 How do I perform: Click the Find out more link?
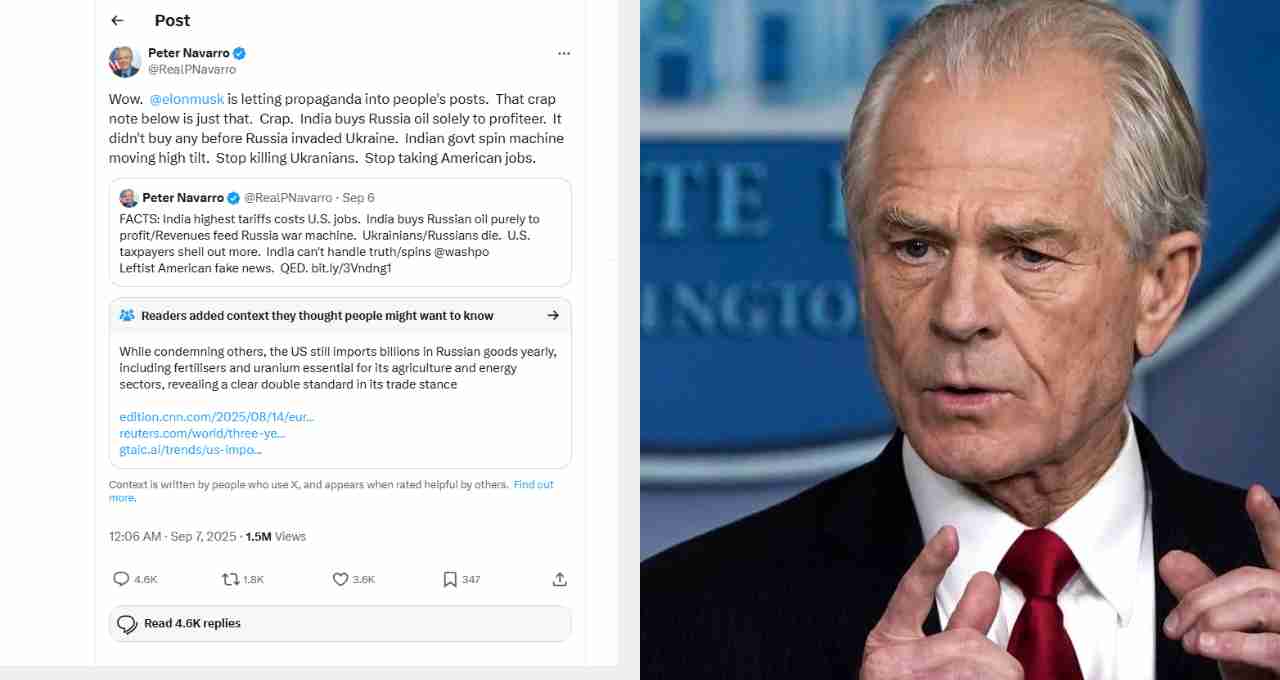(x=331, y=491)
